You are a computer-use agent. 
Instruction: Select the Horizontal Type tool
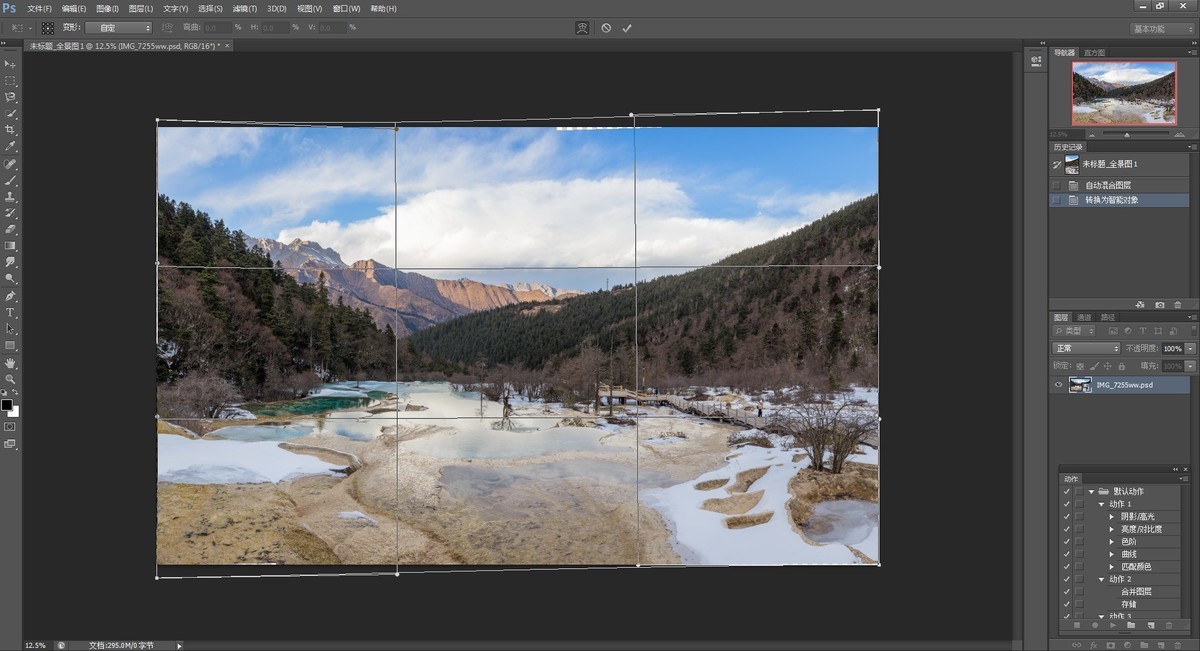10,312
